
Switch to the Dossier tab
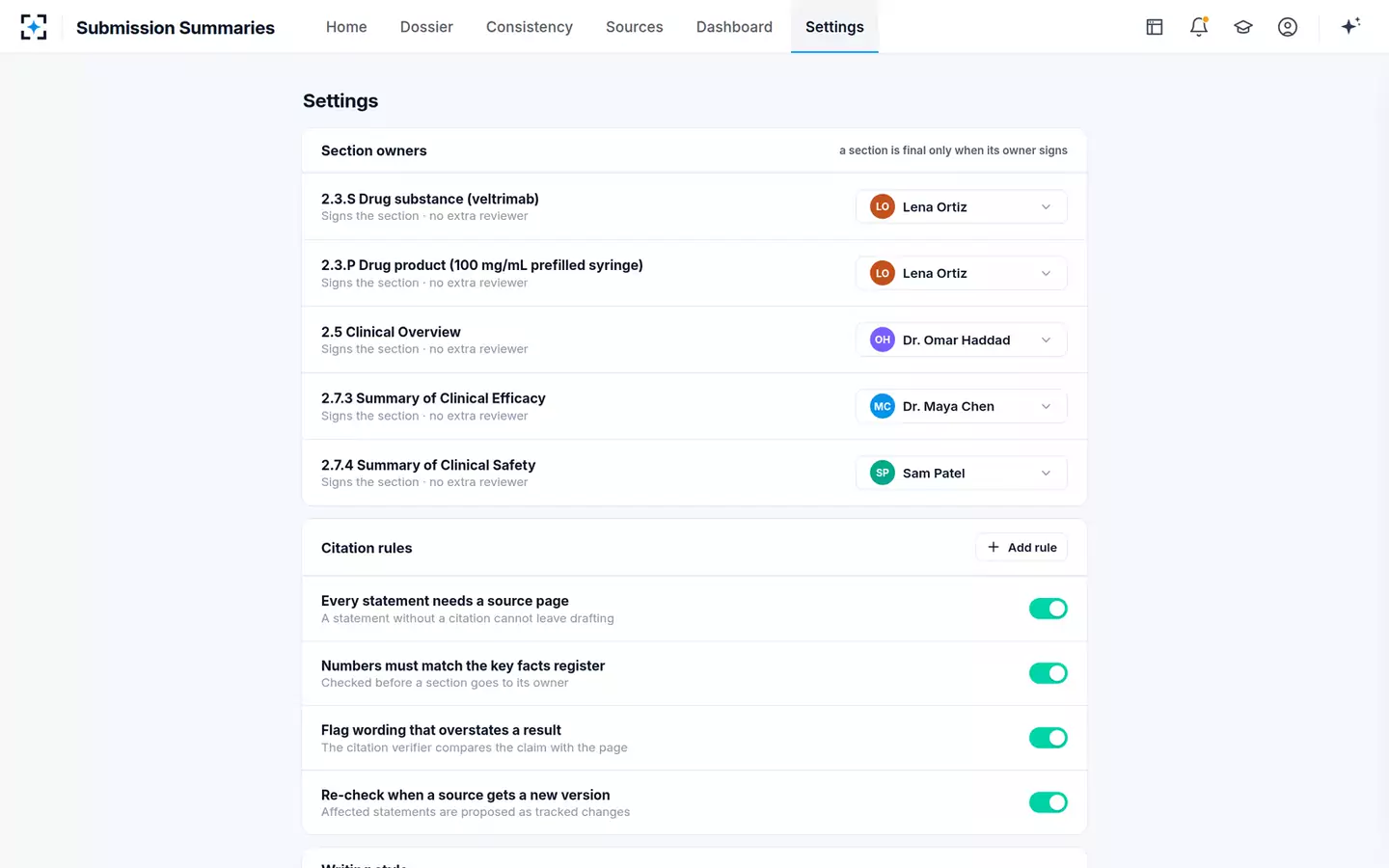tap(426, 27)
